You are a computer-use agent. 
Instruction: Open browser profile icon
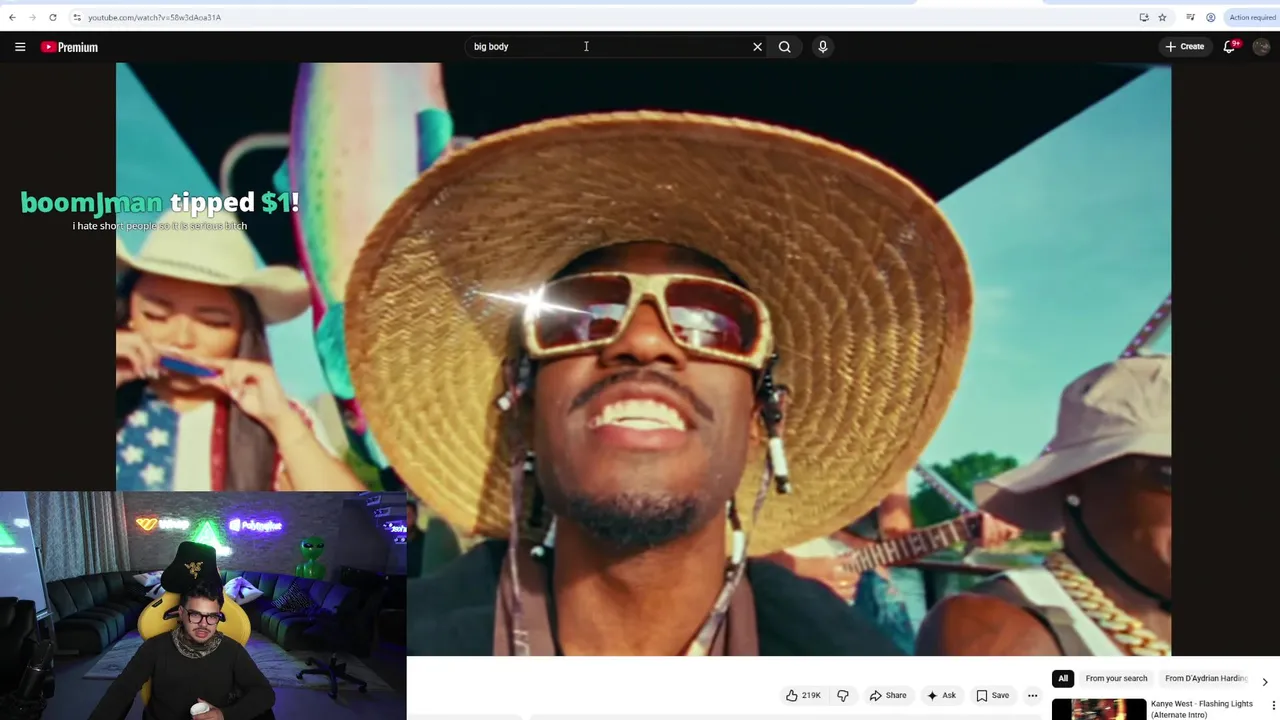click(x=1210, y=17)
